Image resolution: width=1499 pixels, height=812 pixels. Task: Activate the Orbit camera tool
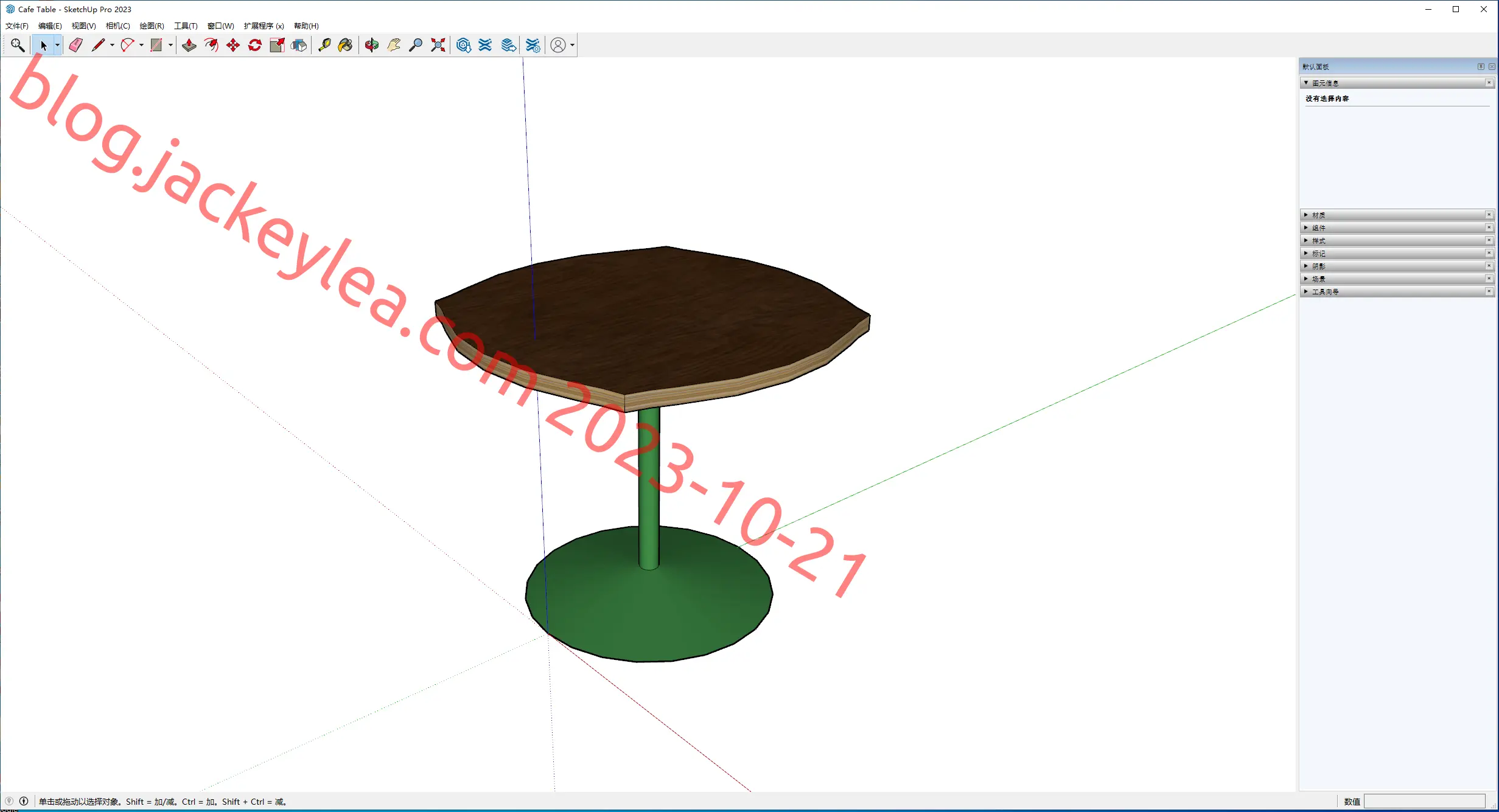point(372,45)
